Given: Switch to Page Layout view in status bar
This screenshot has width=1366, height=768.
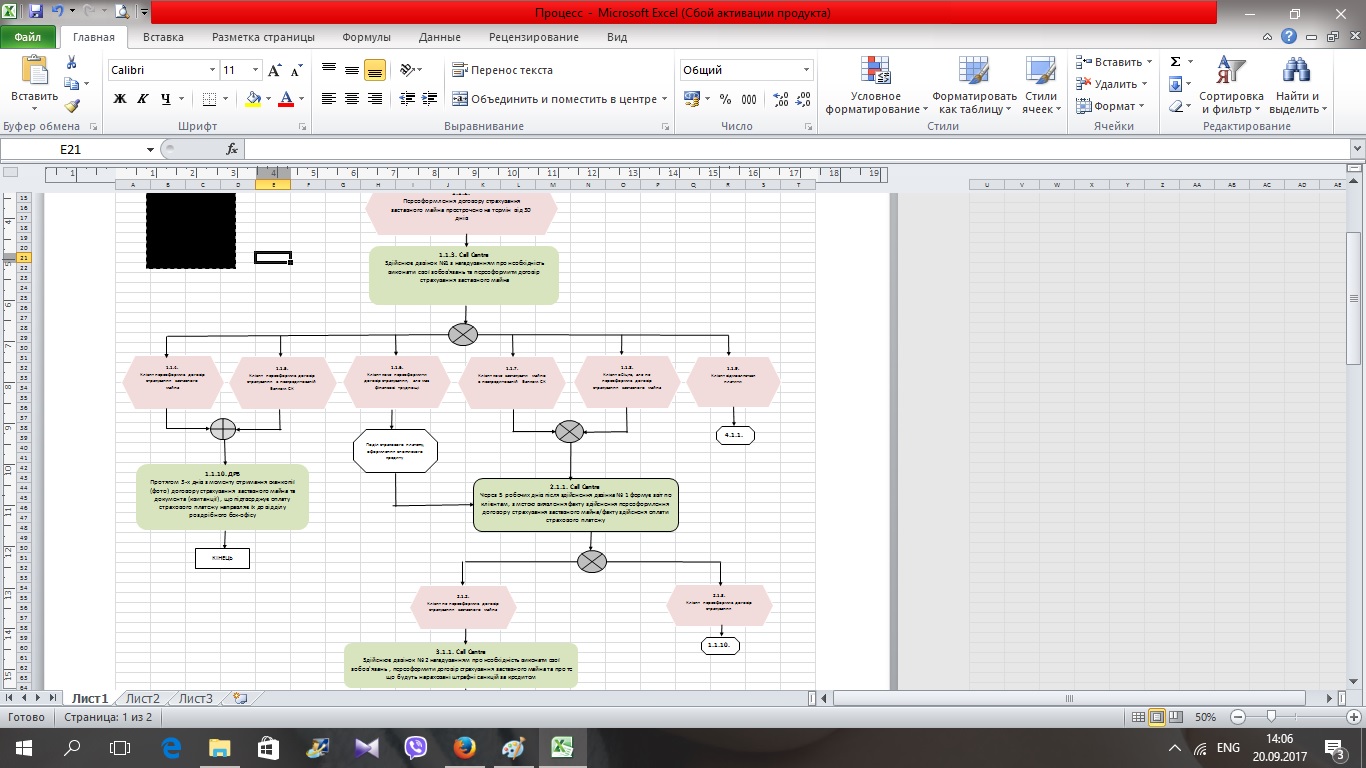Looking at the screenshot, I should [x=1157, y=718].
